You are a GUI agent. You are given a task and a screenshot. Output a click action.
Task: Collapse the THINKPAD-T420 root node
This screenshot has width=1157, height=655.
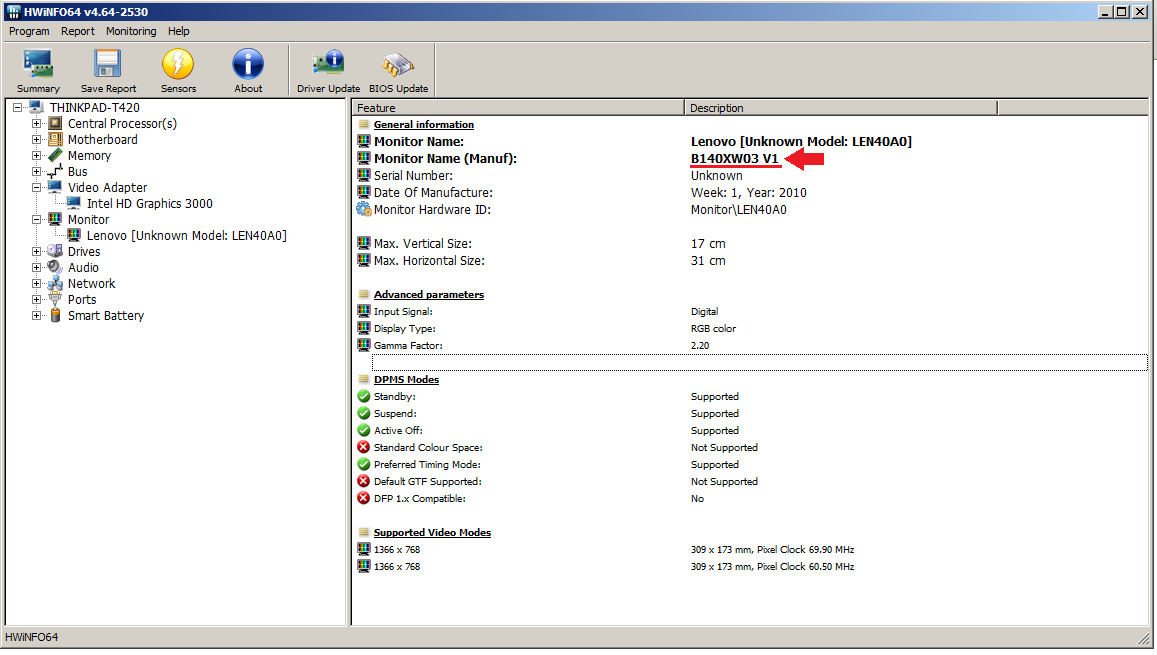18,108
